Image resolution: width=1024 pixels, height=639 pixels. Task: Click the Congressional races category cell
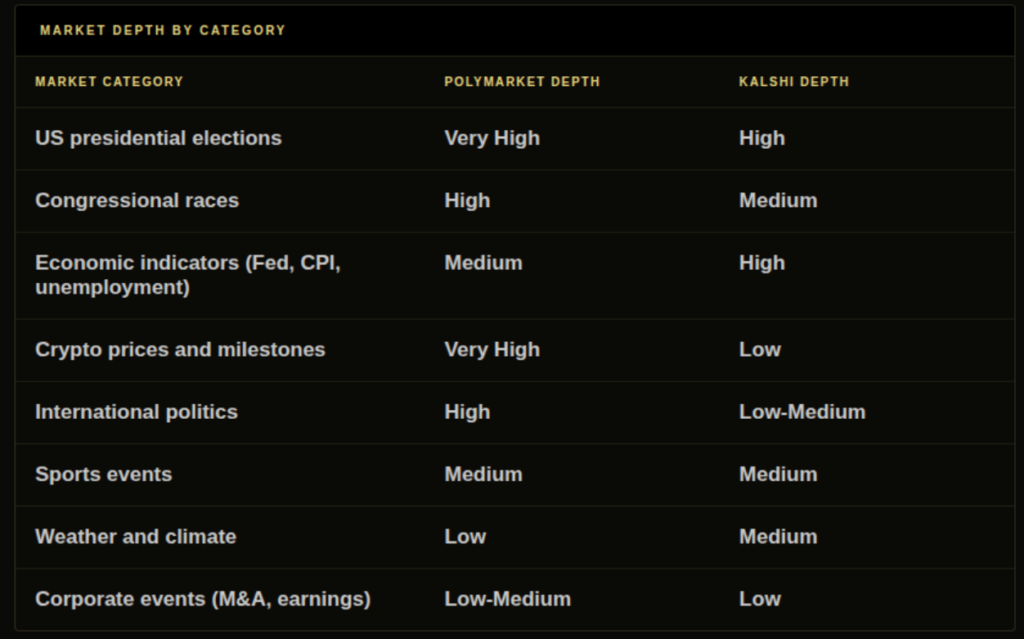[137, 201]
